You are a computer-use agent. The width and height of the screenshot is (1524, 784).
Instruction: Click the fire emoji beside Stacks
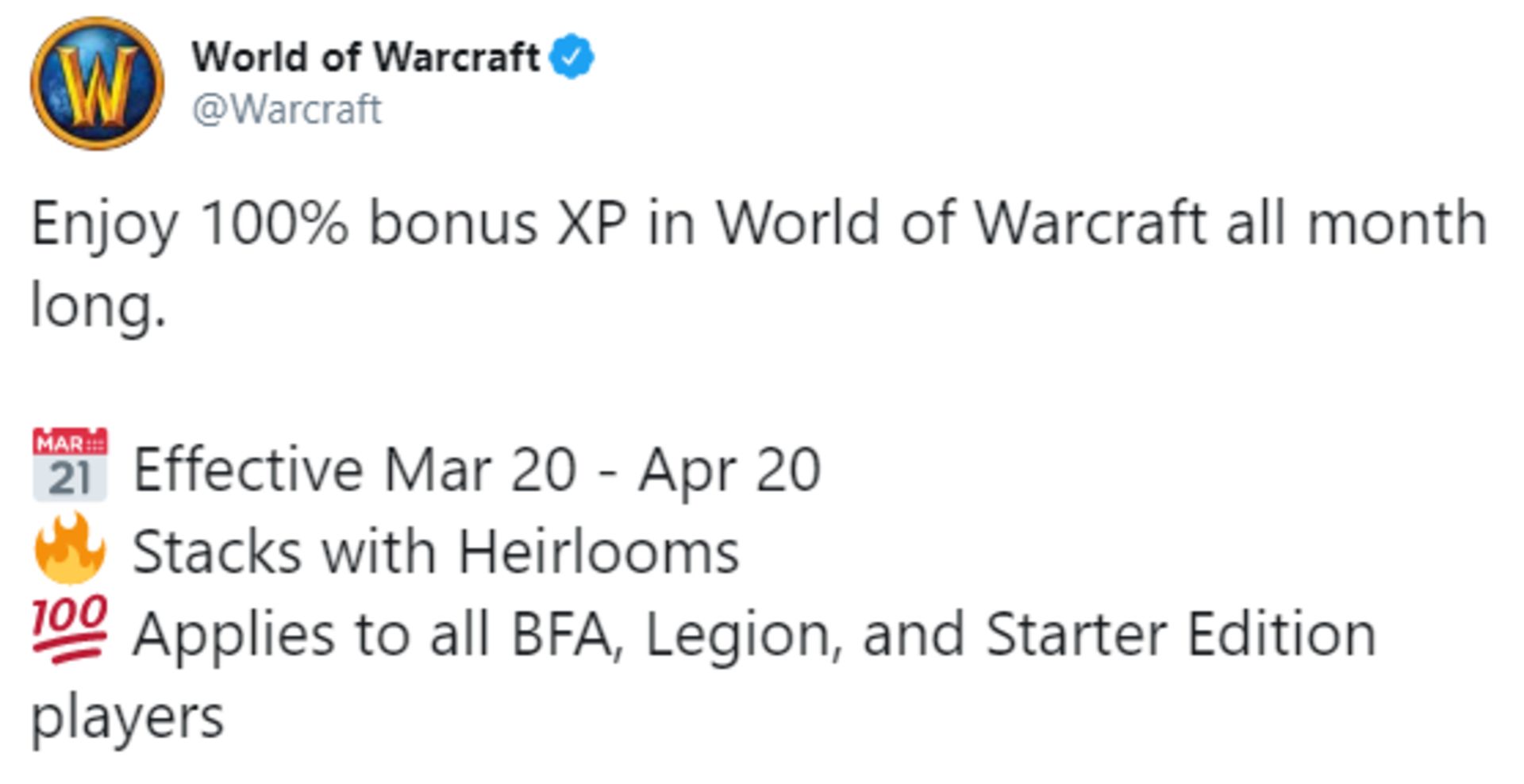tap(70, 548)
